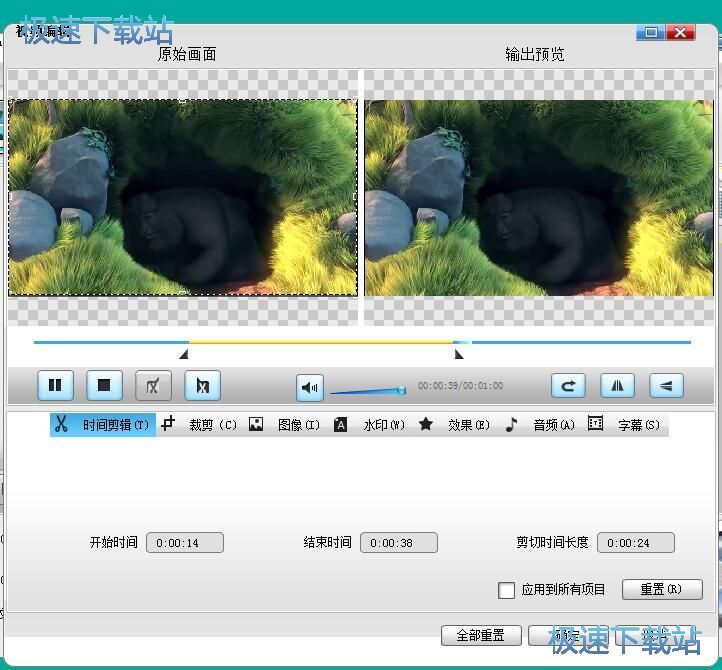Click the scissors icon on the time-trim tab
722x670 pixels.
point(61,424)
